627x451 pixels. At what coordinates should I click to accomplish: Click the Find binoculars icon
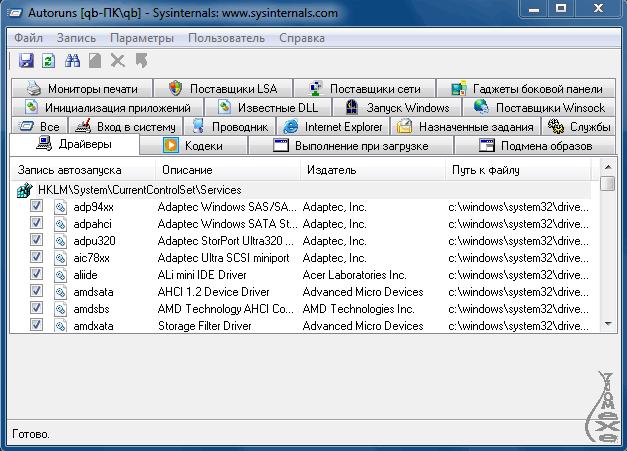(72, 61)
